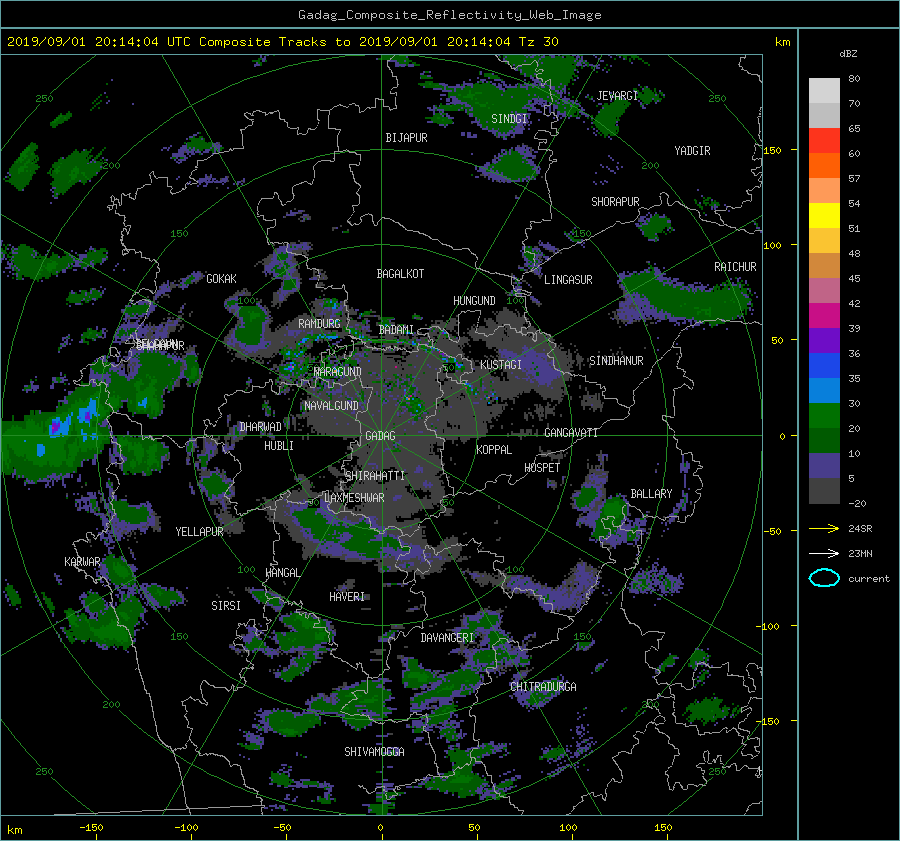Click the HAVERI city label

pyautogui.click(x=347, y=598)
